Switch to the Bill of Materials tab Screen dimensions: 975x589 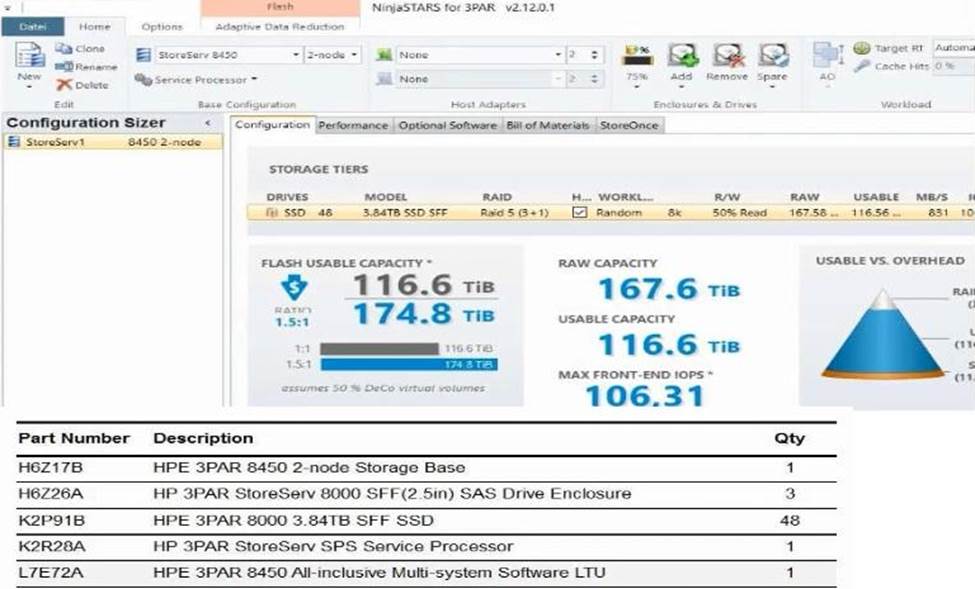click(547, 126)
